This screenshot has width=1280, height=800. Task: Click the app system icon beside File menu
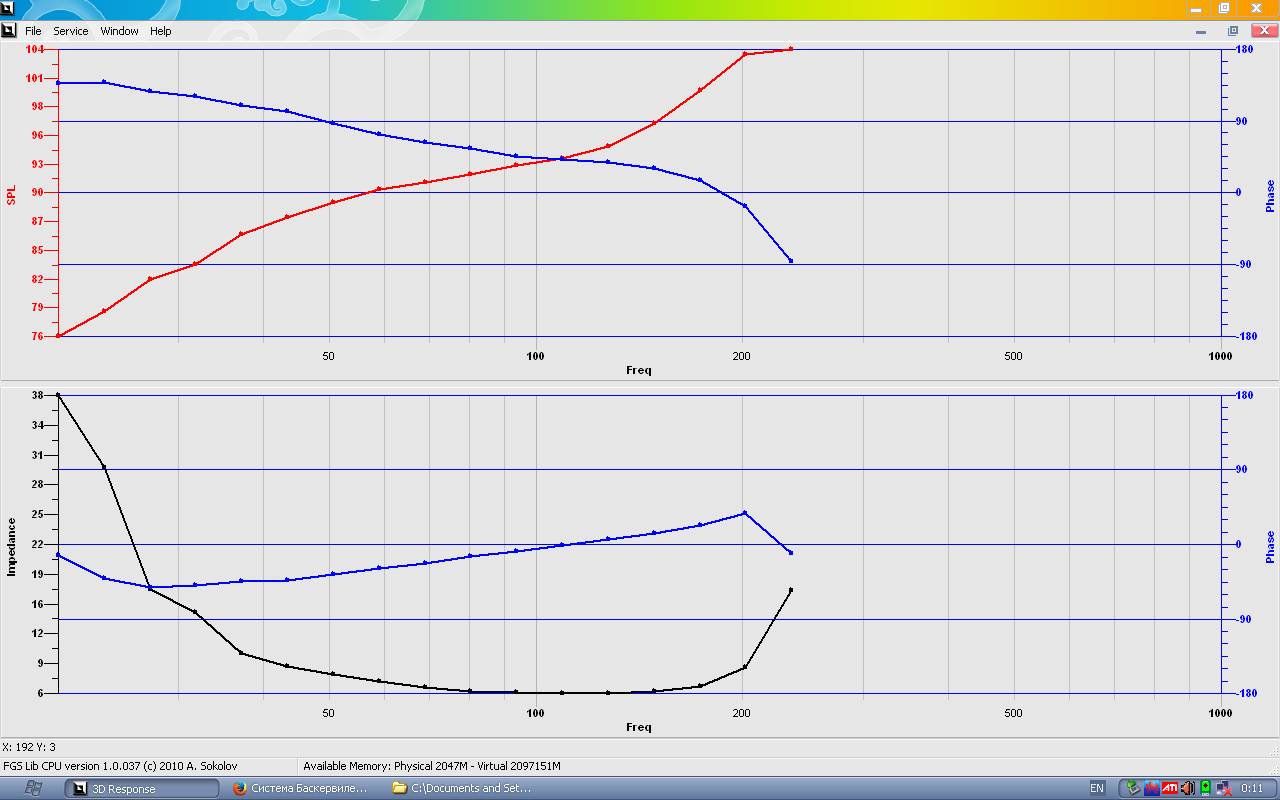click(9, 31)
